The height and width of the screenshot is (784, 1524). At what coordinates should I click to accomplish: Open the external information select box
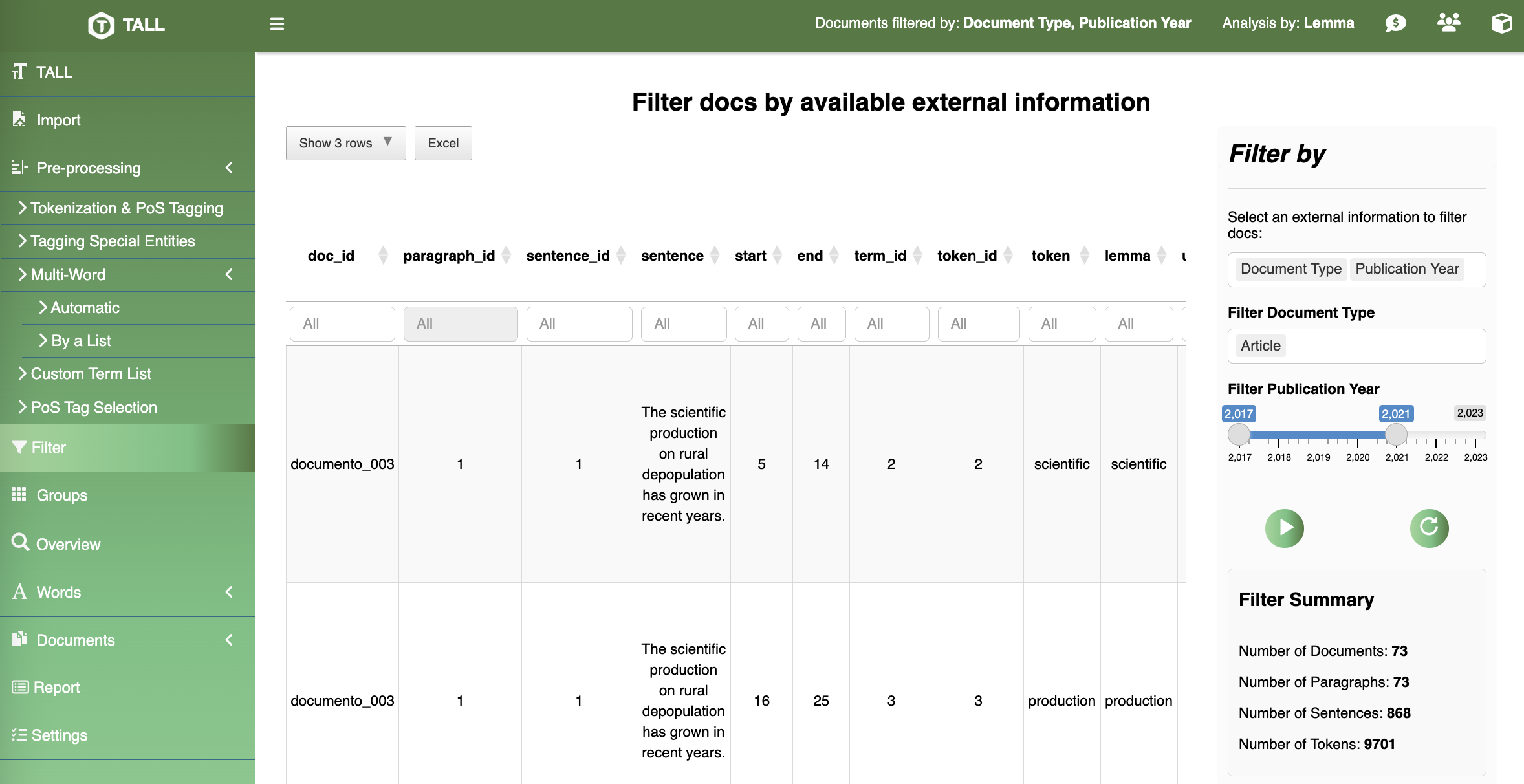1356,269
